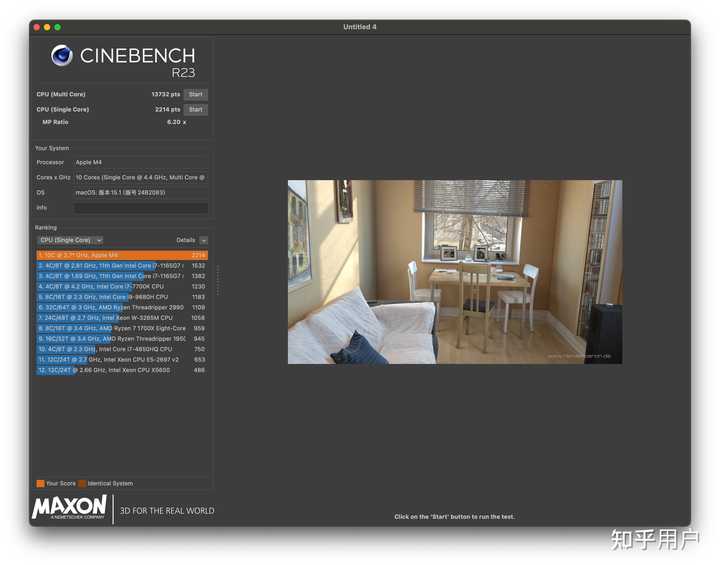
Task: Click the Identical System legend swatch
Action: [x=82, y=483]
